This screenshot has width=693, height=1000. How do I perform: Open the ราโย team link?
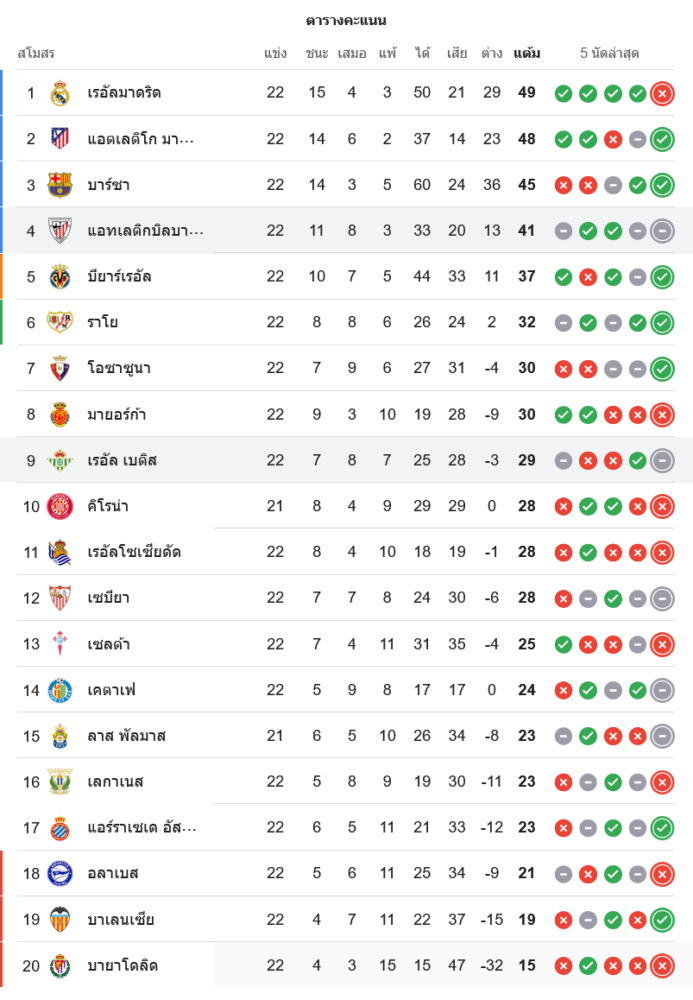[104, 323]
